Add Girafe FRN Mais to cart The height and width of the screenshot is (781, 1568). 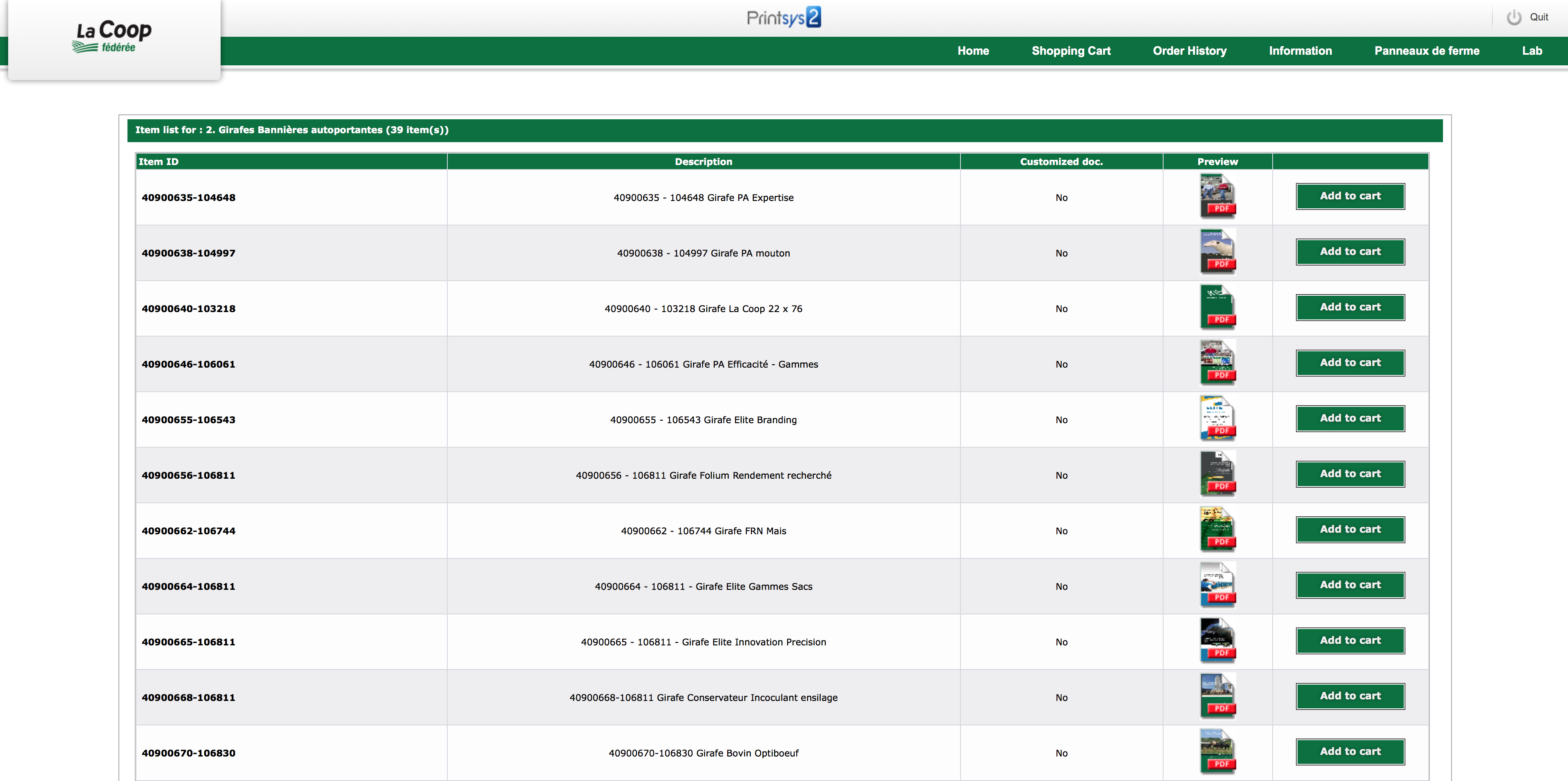(x=1350, y=530)
